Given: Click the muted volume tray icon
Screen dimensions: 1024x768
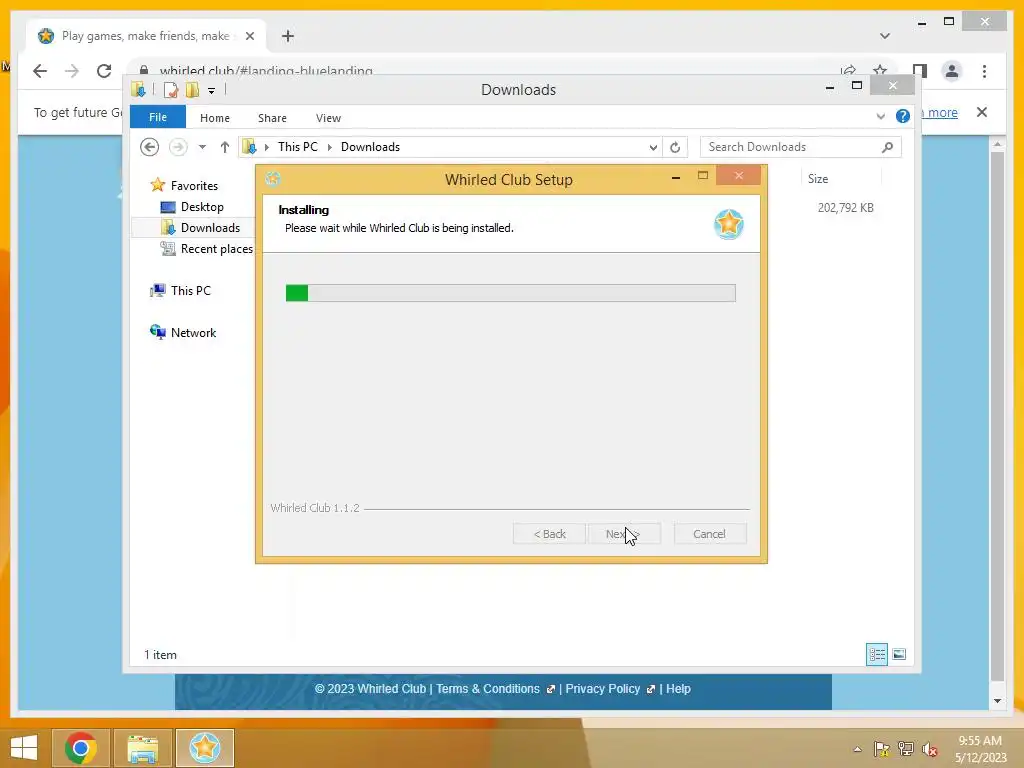Looking at the screenshot, I should pos(929,749).
